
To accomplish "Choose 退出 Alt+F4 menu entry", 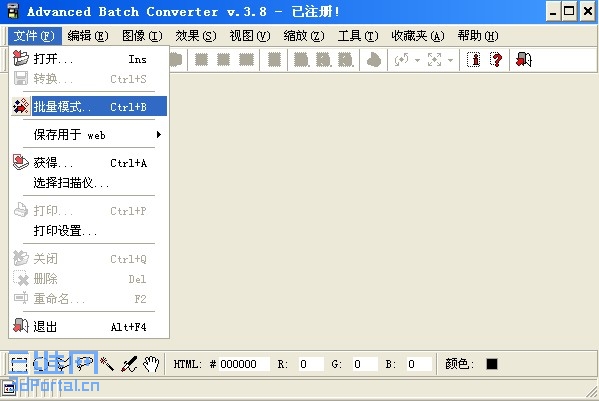I will pyautogui.click(x=89, y=327).
